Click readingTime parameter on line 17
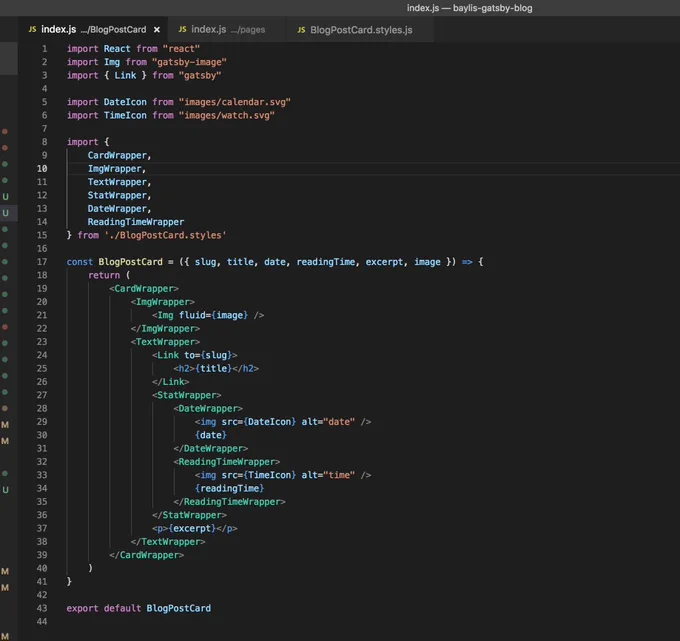680x641 pixels. pyautogui.click(x=326, y=262)
